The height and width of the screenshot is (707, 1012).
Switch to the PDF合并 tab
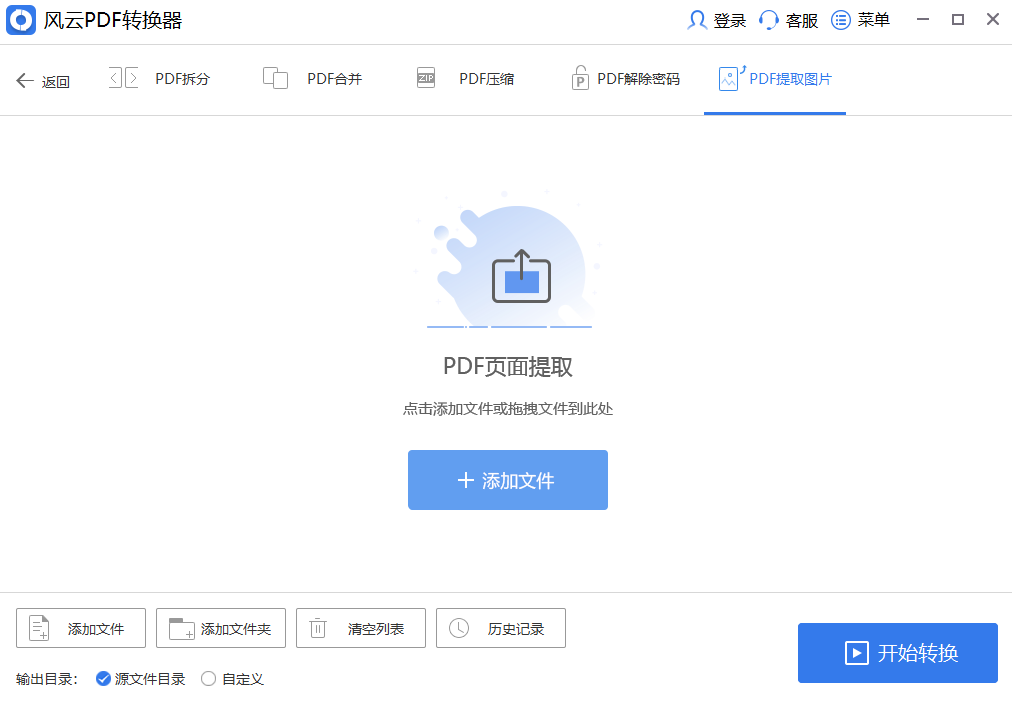334,79
